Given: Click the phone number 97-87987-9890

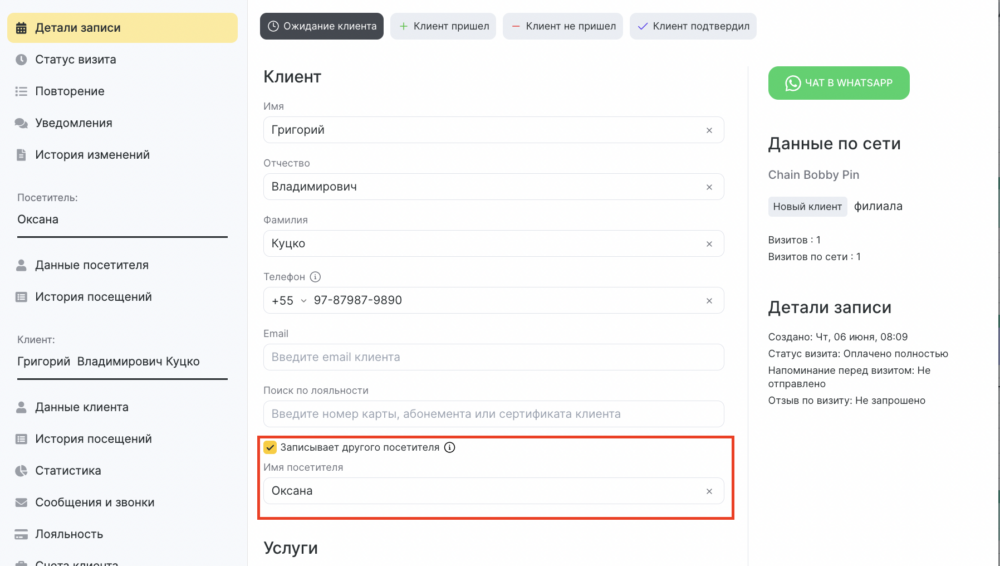Looking at the screenshot, I should [x=358, y=301].
